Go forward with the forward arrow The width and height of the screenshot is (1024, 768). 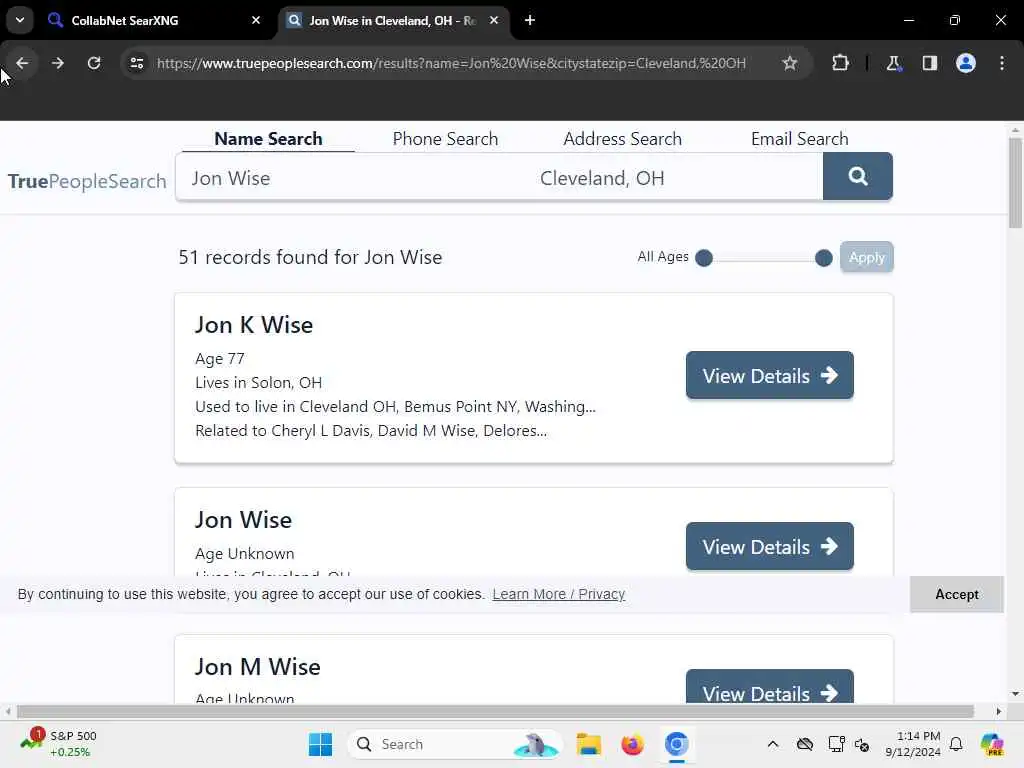pyautogui.click(x=57, y=63)
